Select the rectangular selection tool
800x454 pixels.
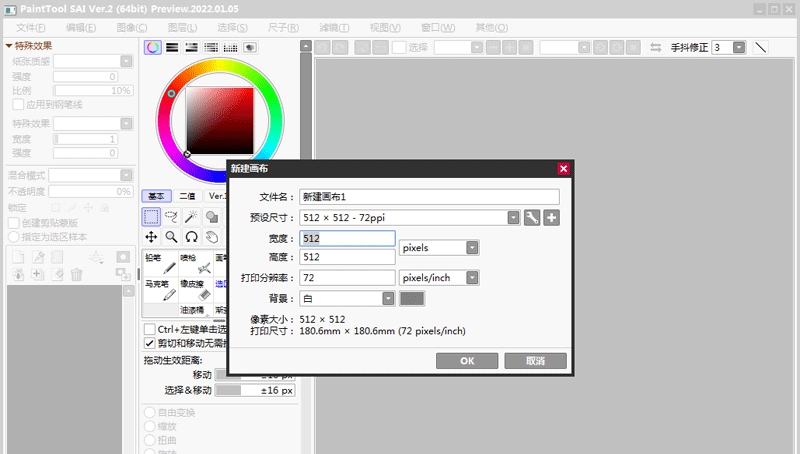pyautogui.click(x=151, y=217)
